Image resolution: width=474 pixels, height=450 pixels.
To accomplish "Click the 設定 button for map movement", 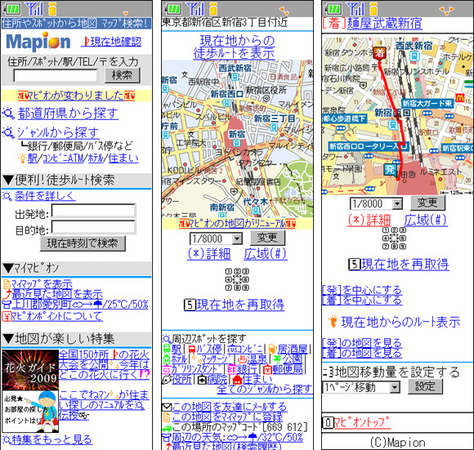I will pos(425,387).
